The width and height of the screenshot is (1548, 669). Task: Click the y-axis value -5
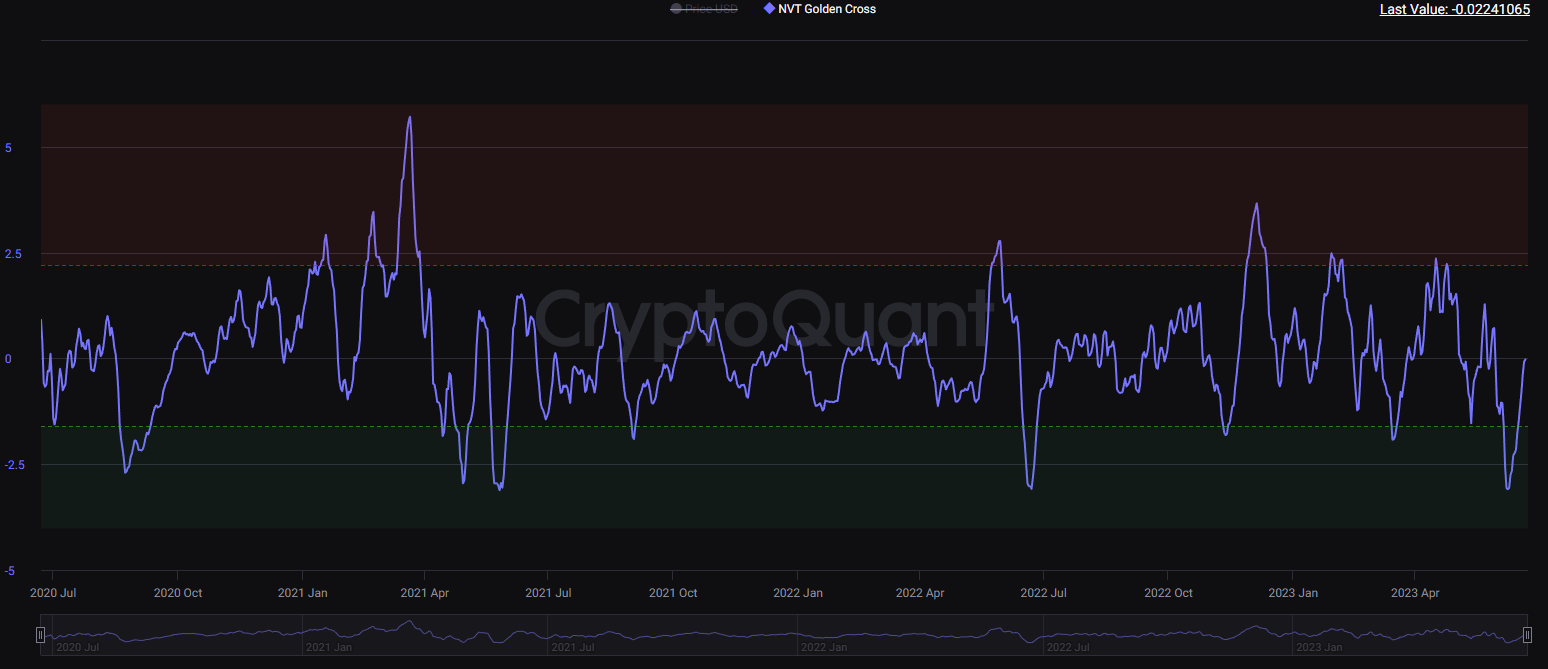pos(9,571)
